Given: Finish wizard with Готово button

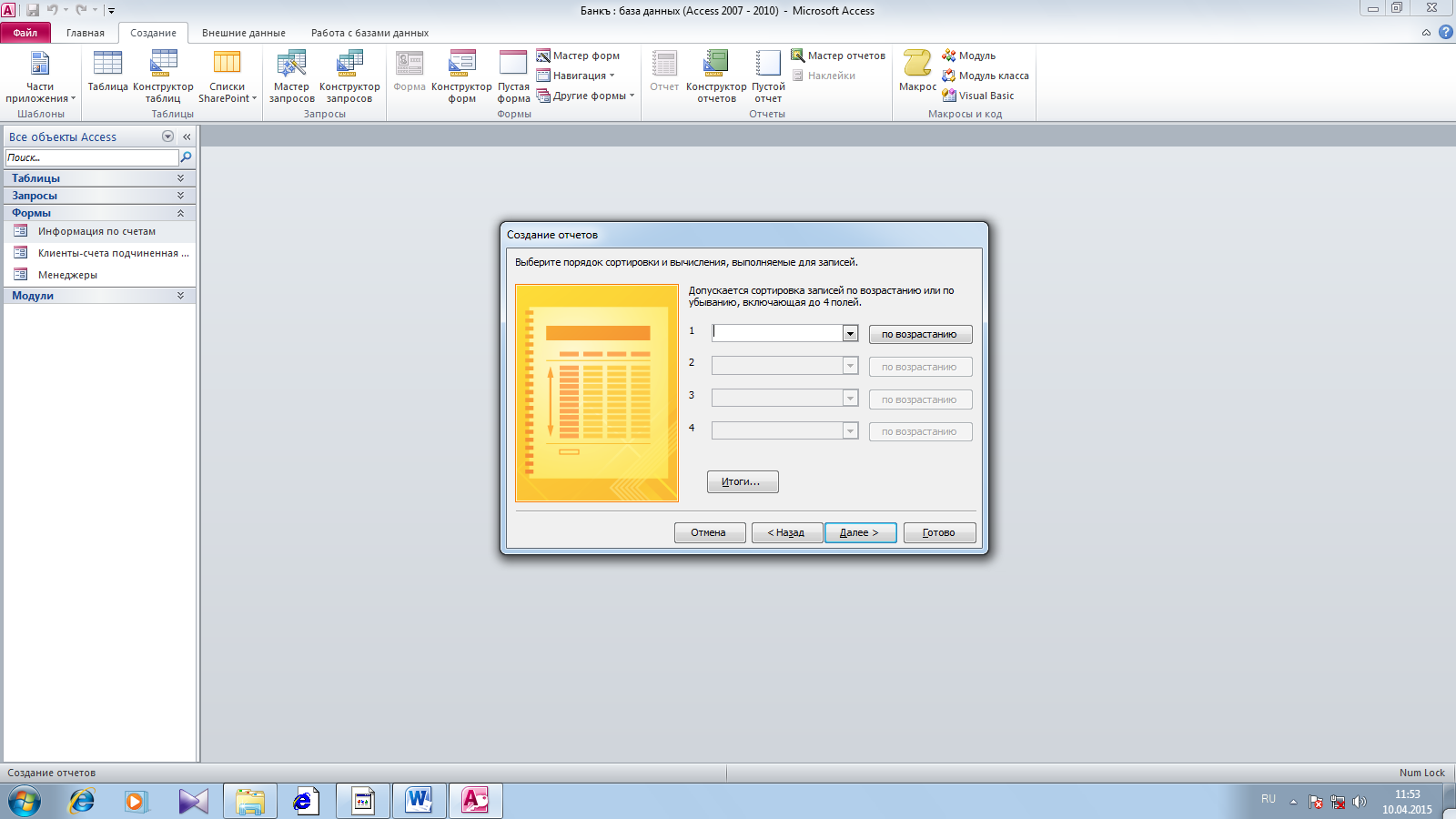Looking at the screenshot, I should (939, 532).
